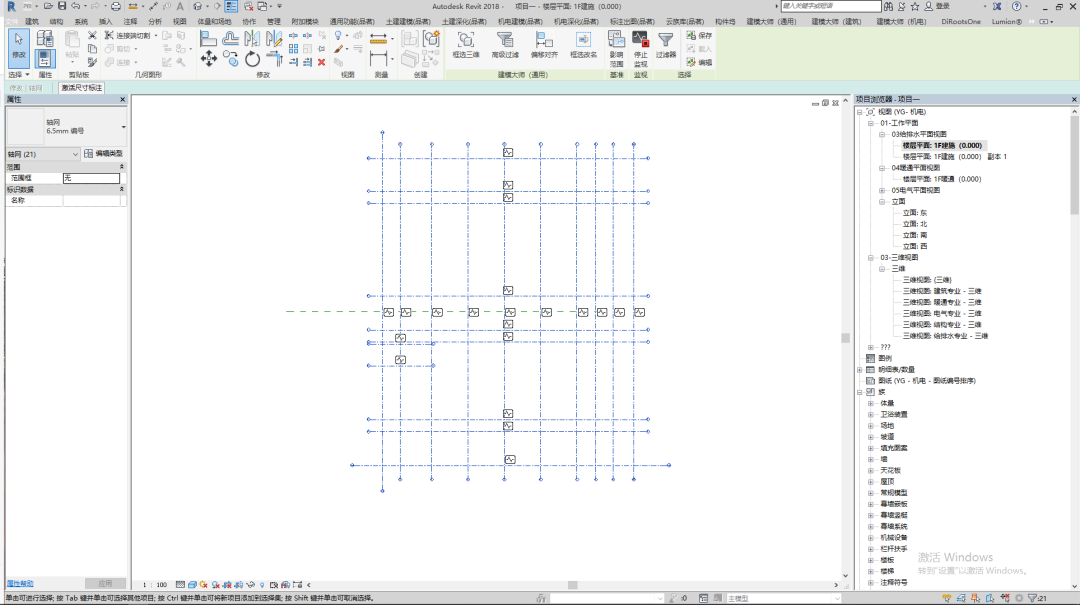Open the 轴网 (21) type filter dropdown
Image resolution: width=1080 pixels, height=605 pixels.
pyautogui.click(x=43, y=154)
